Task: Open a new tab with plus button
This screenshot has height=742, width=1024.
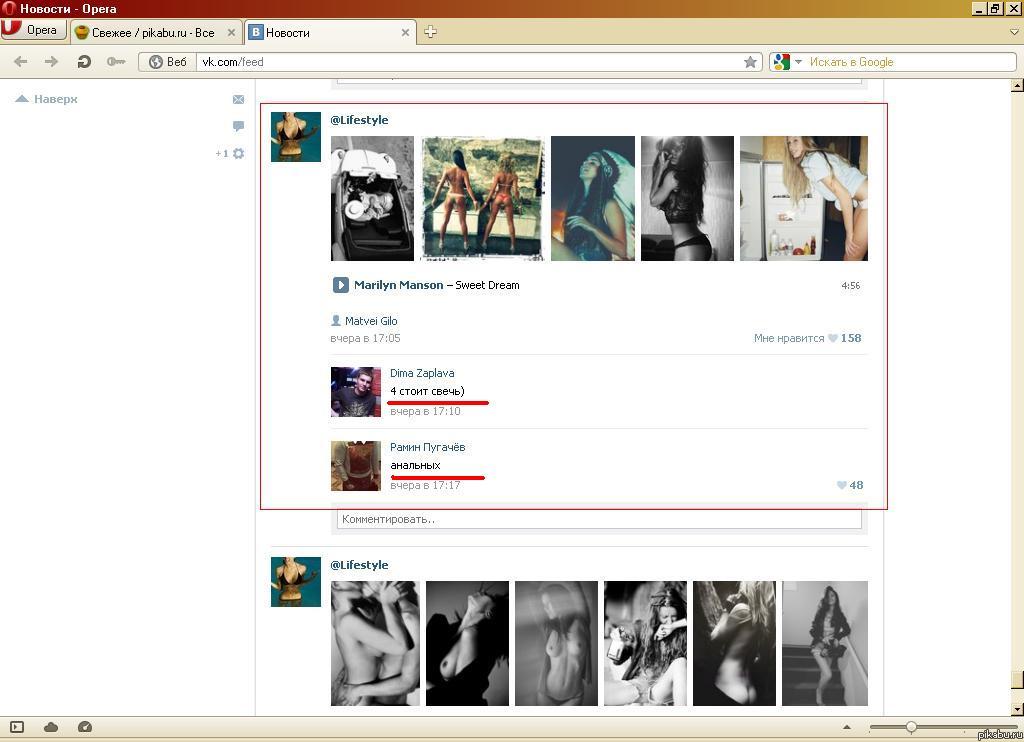Action: pyautogui.click(x=430, y=32)
